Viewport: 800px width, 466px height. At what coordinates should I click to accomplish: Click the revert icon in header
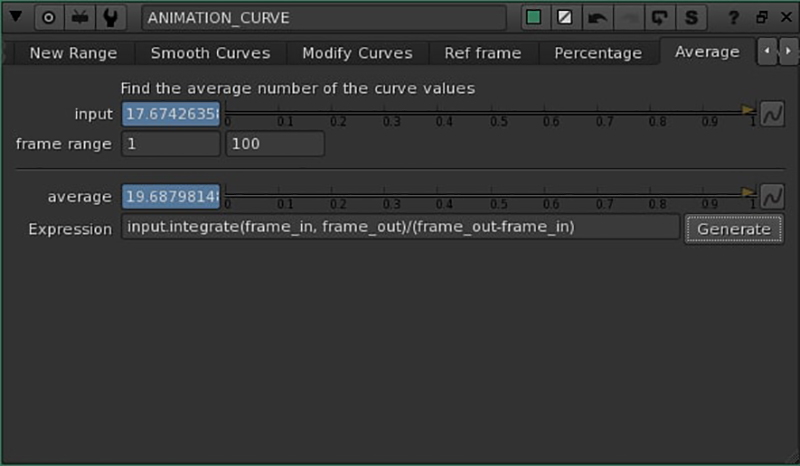tap(660, 17)
